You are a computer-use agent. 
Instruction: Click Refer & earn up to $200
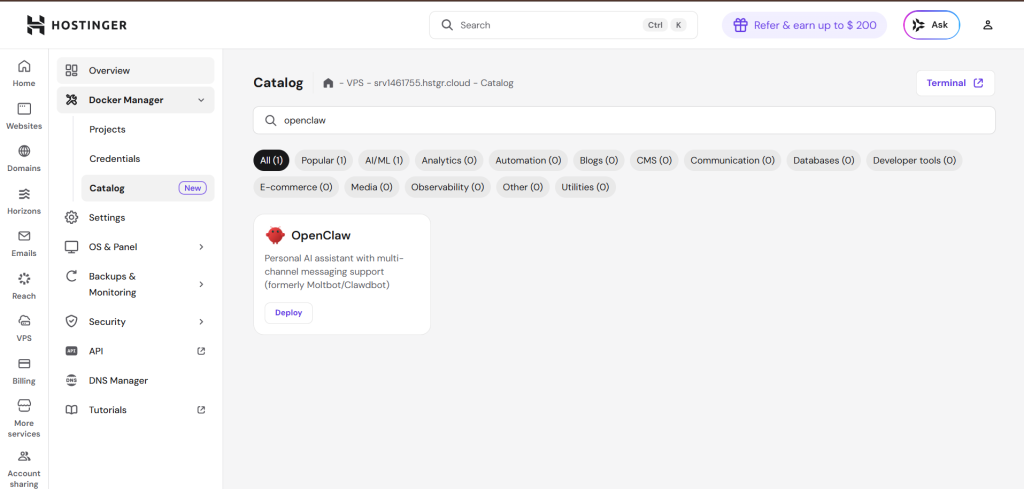804,25
